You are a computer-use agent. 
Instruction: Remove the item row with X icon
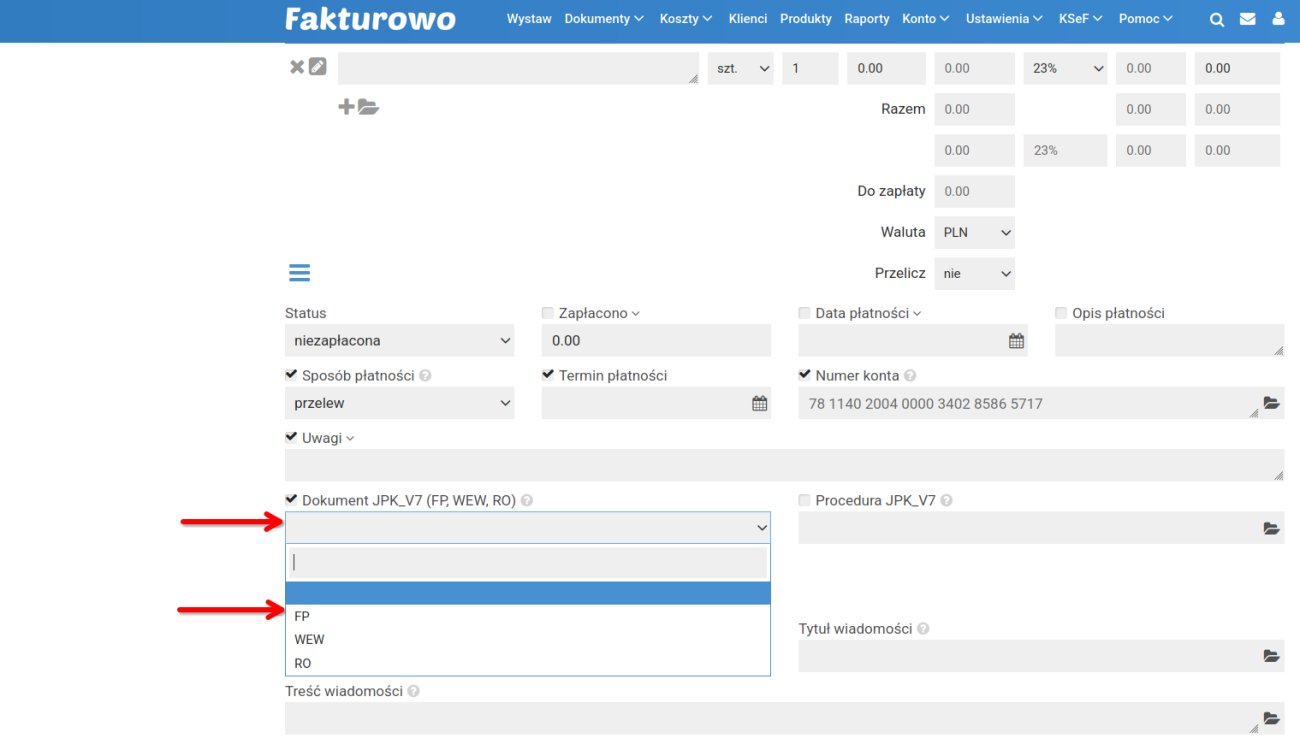(x=296, y=67)
